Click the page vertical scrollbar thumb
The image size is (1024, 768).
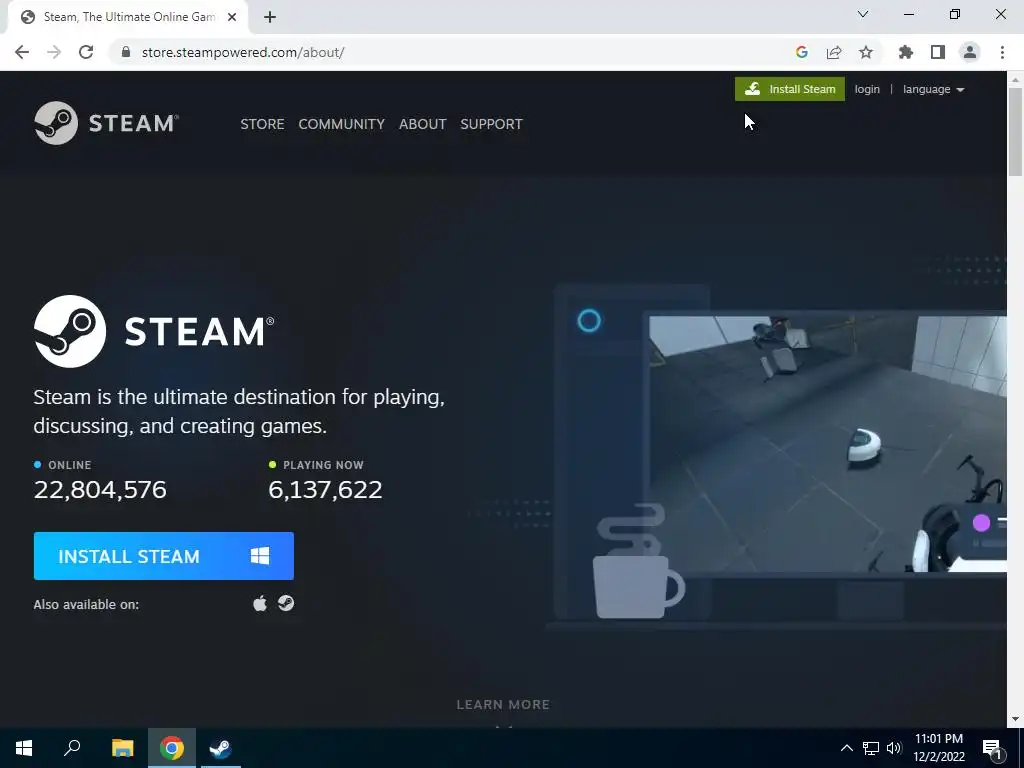coord(1015,131)
